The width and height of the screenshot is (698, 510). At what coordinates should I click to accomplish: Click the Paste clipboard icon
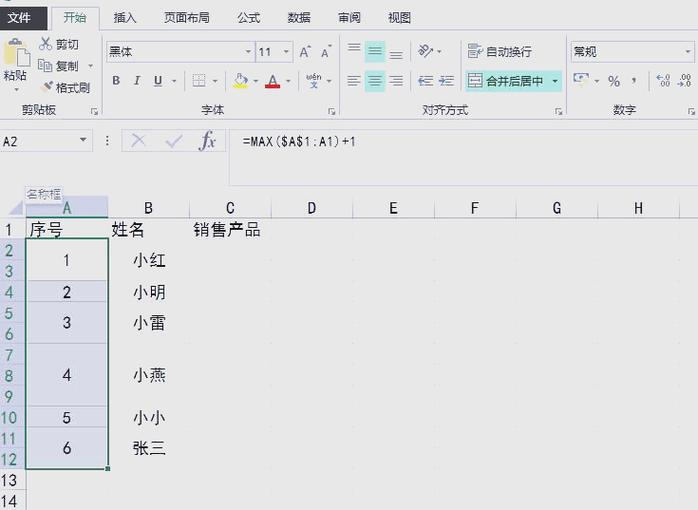16,53
